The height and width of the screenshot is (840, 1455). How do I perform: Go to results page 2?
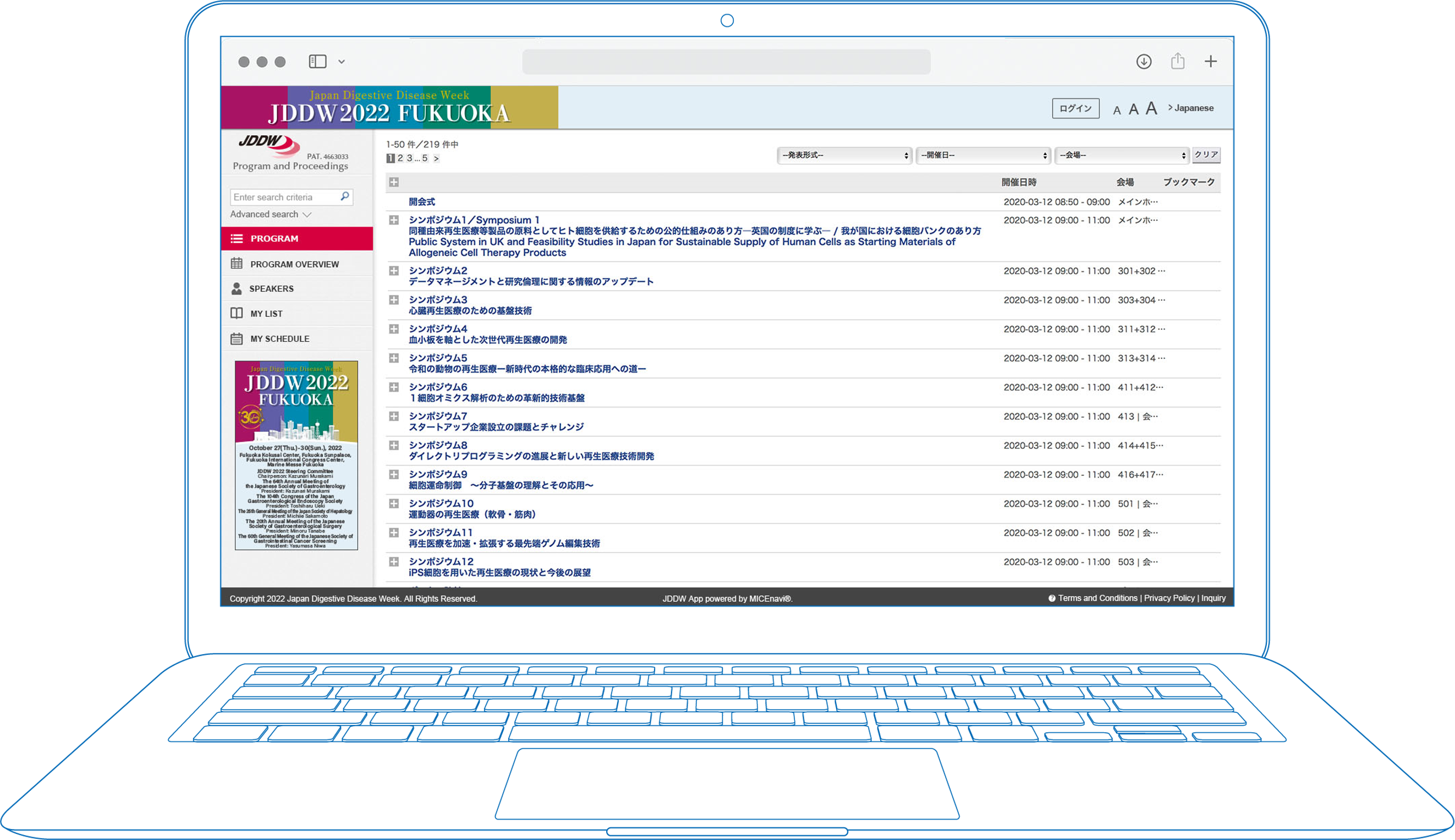[x=400, y=158]
